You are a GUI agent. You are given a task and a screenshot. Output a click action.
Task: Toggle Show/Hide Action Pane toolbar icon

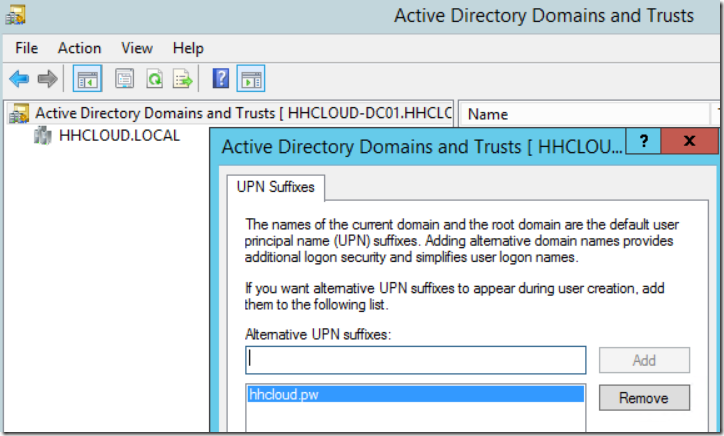pos(251,79)
